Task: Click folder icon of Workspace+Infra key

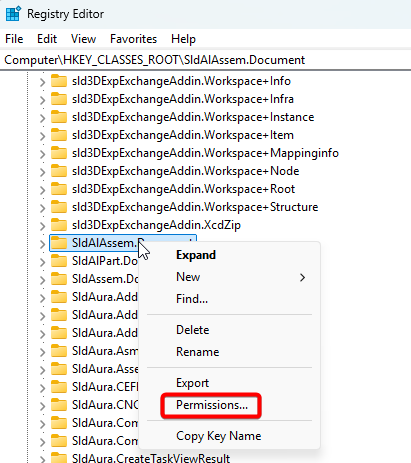Action: (59, 99)
